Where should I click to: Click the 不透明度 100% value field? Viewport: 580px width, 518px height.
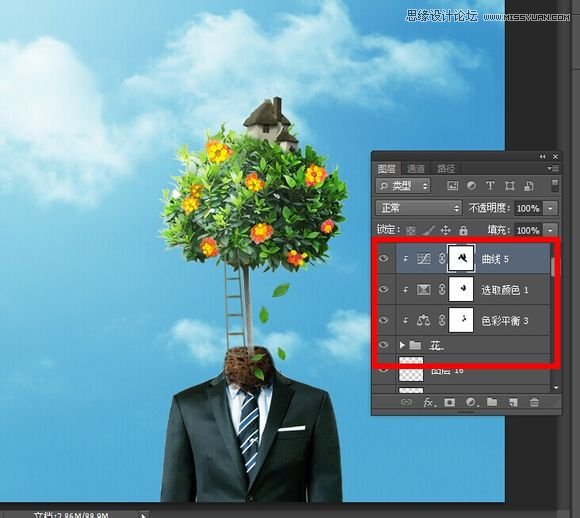(x=528, y=208)
